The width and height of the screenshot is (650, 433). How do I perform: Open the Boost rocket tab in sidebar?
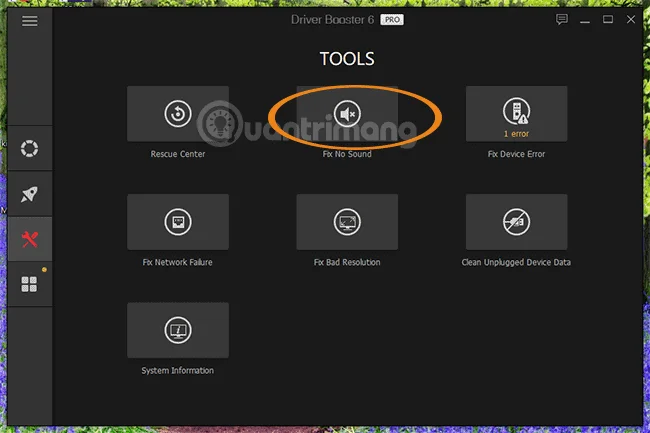pos(29,194)
